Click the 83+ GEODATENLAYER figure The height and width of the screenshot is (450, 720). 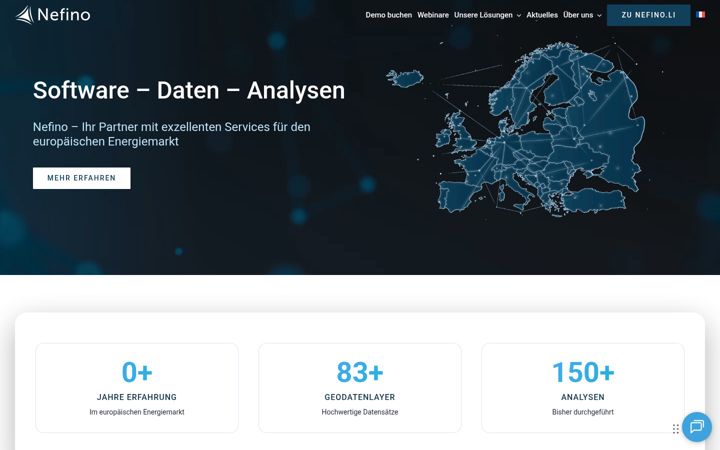360,372
